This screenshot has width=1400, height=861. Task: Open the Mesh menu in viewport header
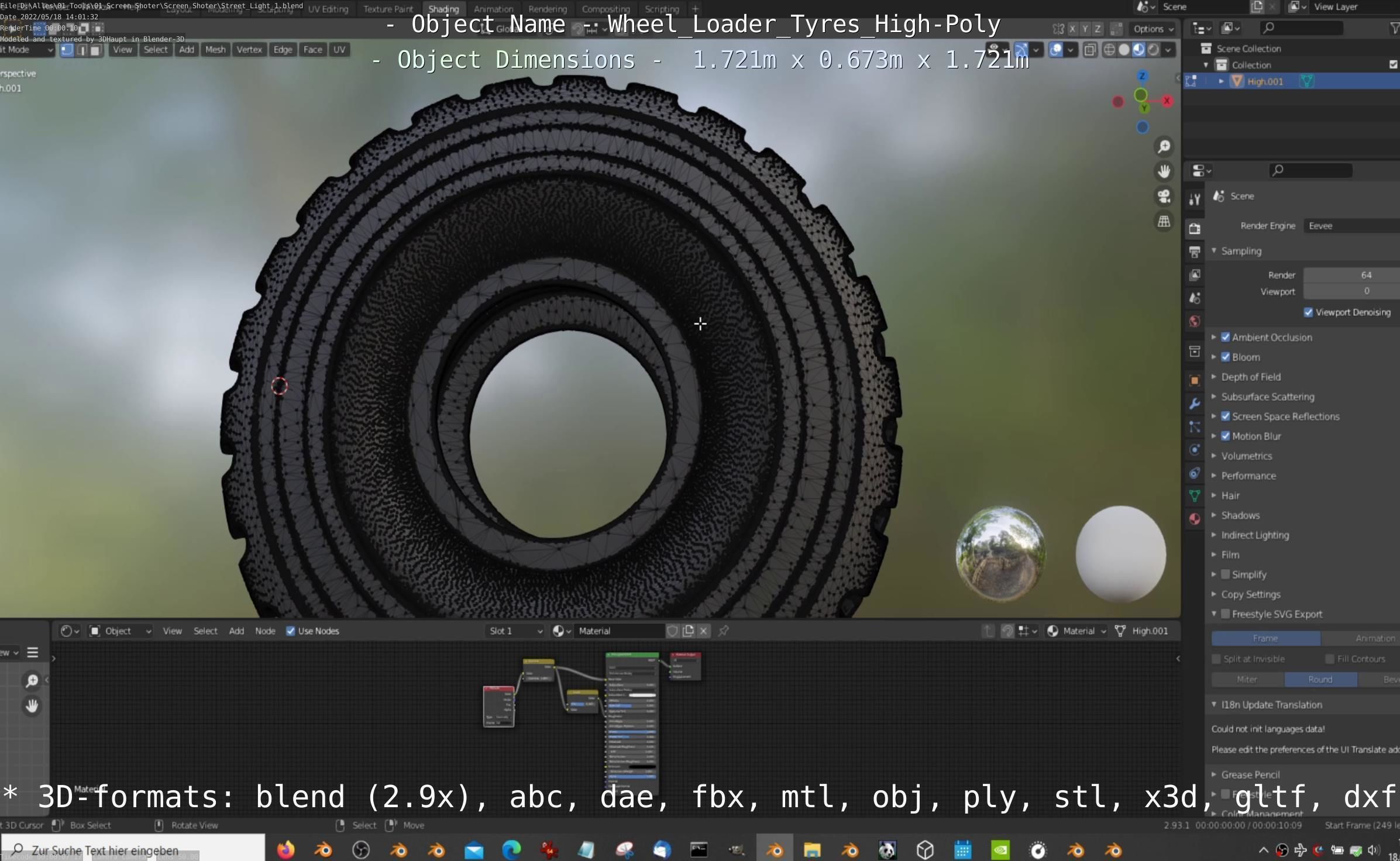pos(215,50)
